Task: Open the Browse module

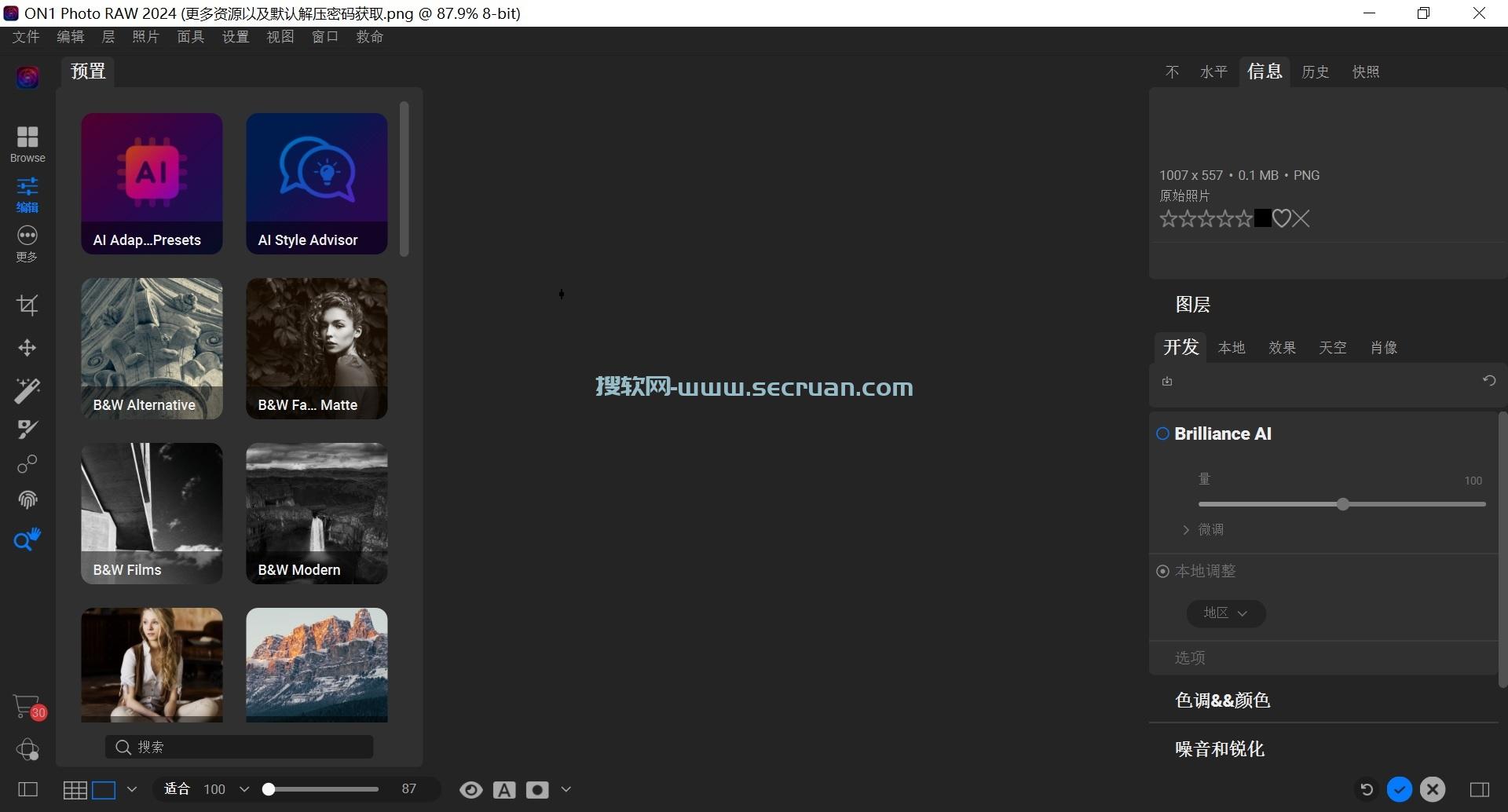Action: 27,144
